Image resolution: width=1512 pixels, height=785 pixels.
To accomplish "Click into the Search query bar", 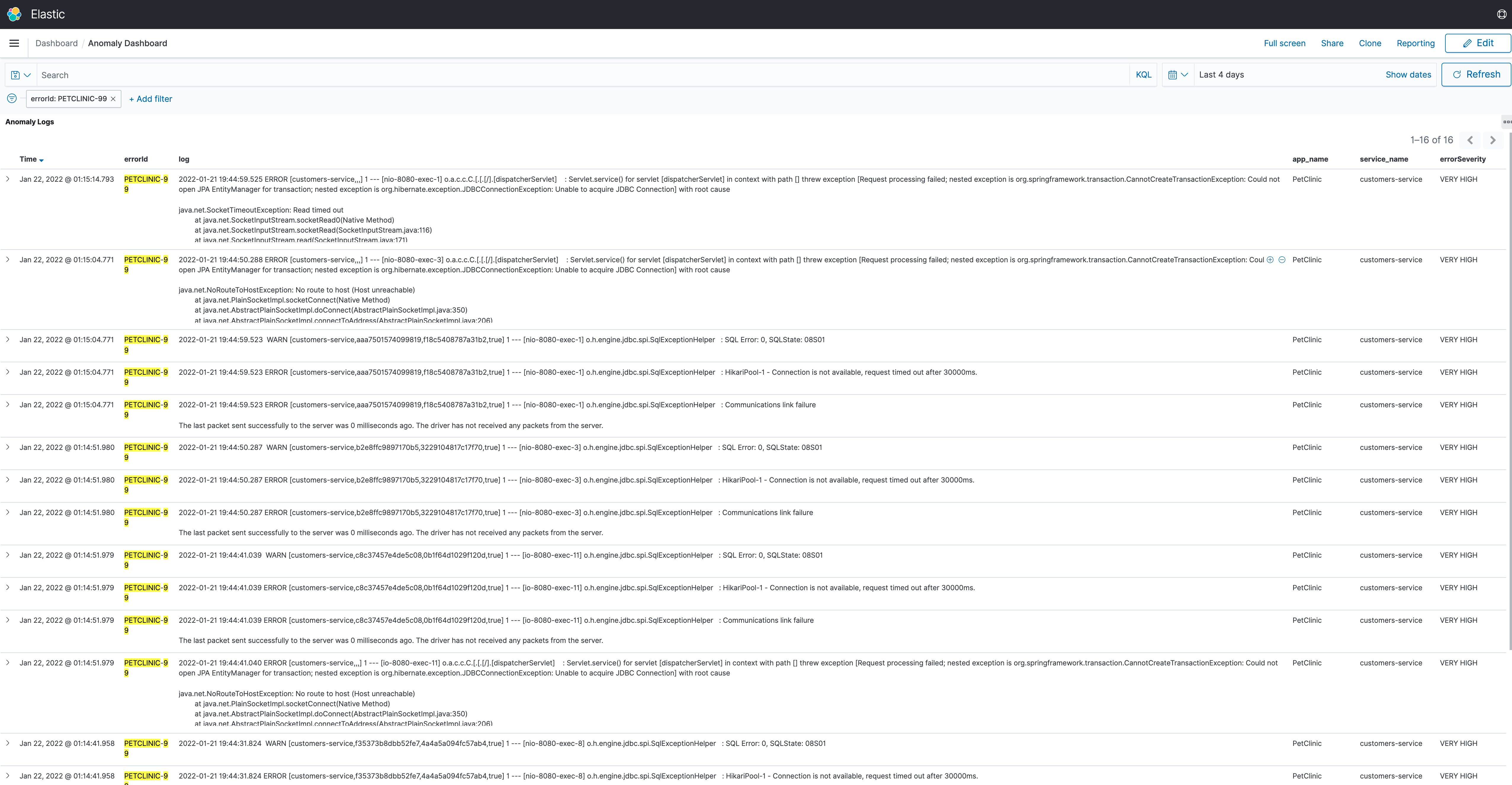I will pyautogui.click(x=583, y=75).
